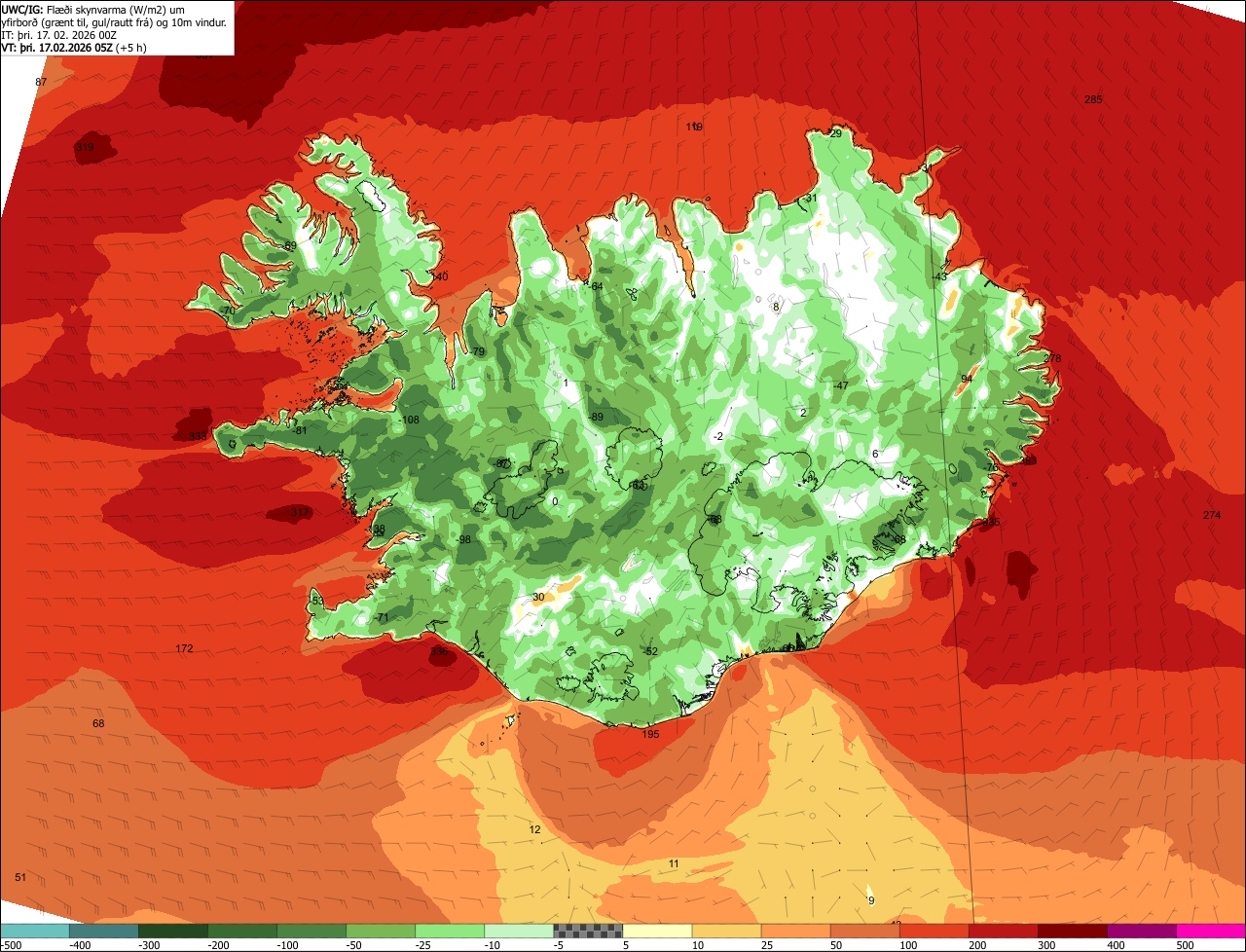Click the '51' value near the lower-left corner

(20, 877)
